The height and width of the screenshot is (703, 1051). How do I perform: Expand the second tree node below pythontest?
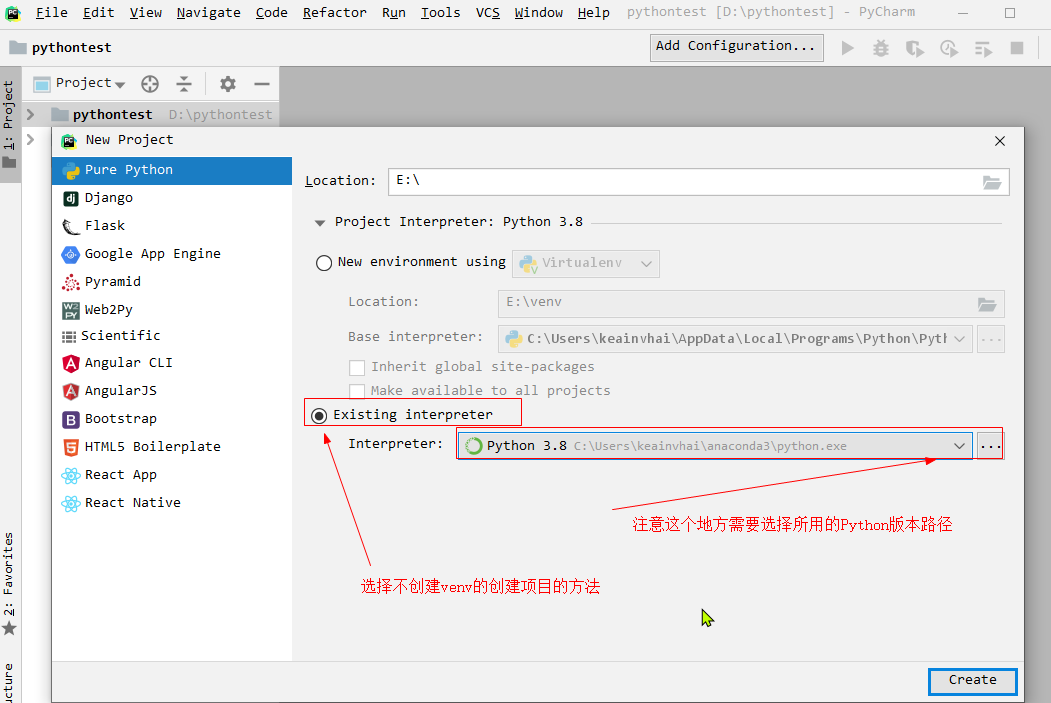(31, 139)
